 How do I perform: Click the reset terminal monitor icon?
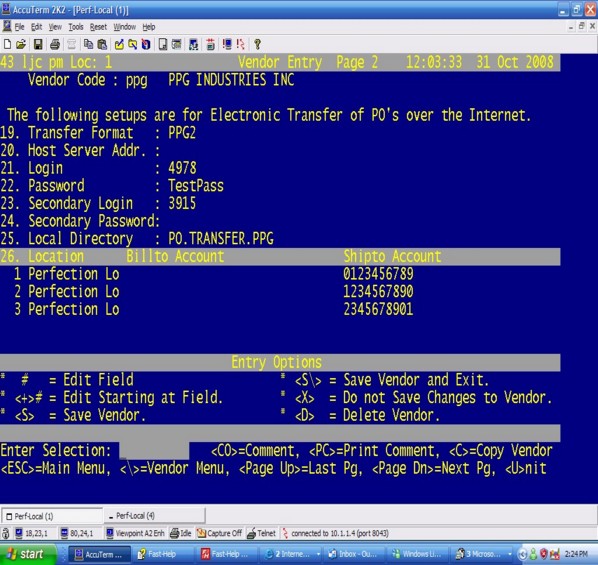[227, 44]
